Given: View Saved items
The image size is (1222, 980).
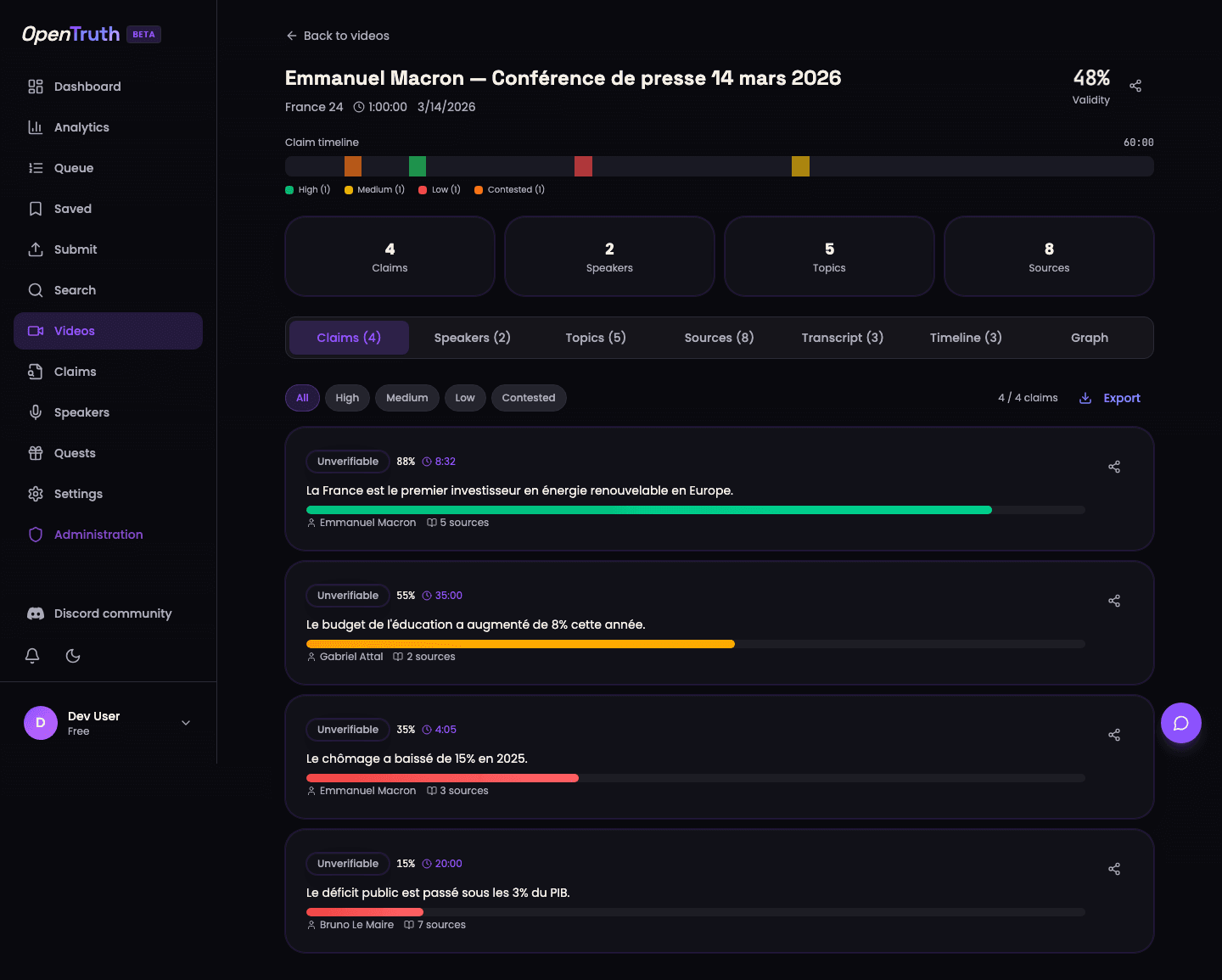Looking at the screenshot, I should point(72,209).
